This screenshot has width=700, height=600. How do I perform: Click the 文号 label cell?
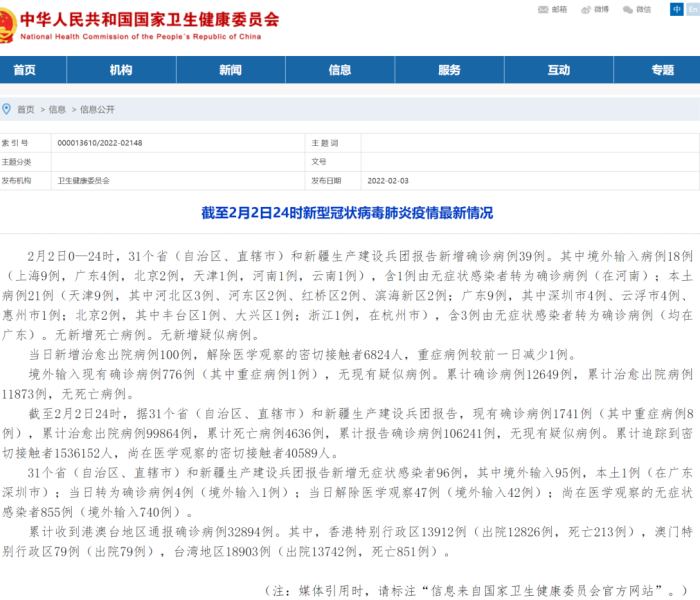pyautogui.click(x=333, y=162)
